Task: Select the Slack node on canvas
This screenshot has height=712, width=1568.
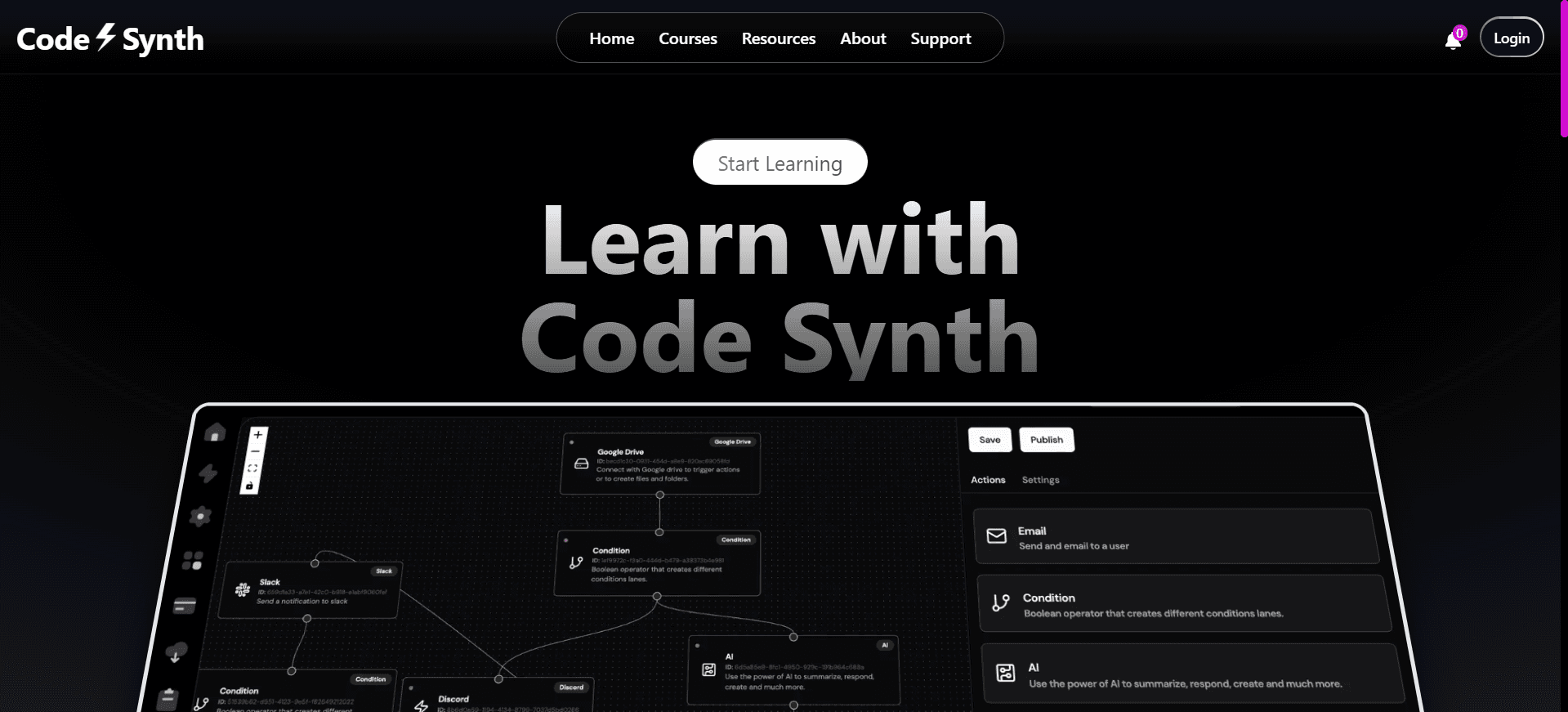Action: pos(310,589)
